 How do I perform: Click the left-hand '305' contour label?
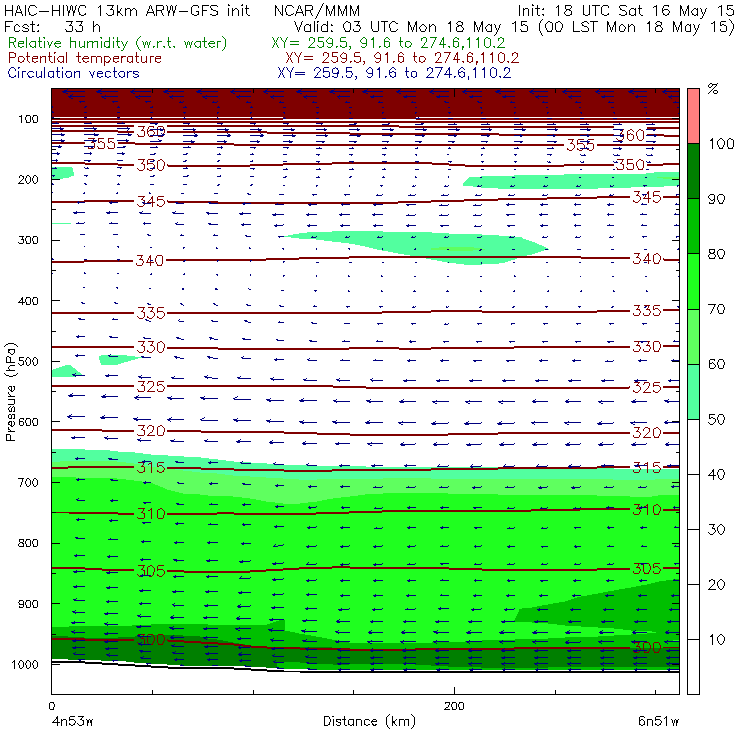tap(151, 571)
